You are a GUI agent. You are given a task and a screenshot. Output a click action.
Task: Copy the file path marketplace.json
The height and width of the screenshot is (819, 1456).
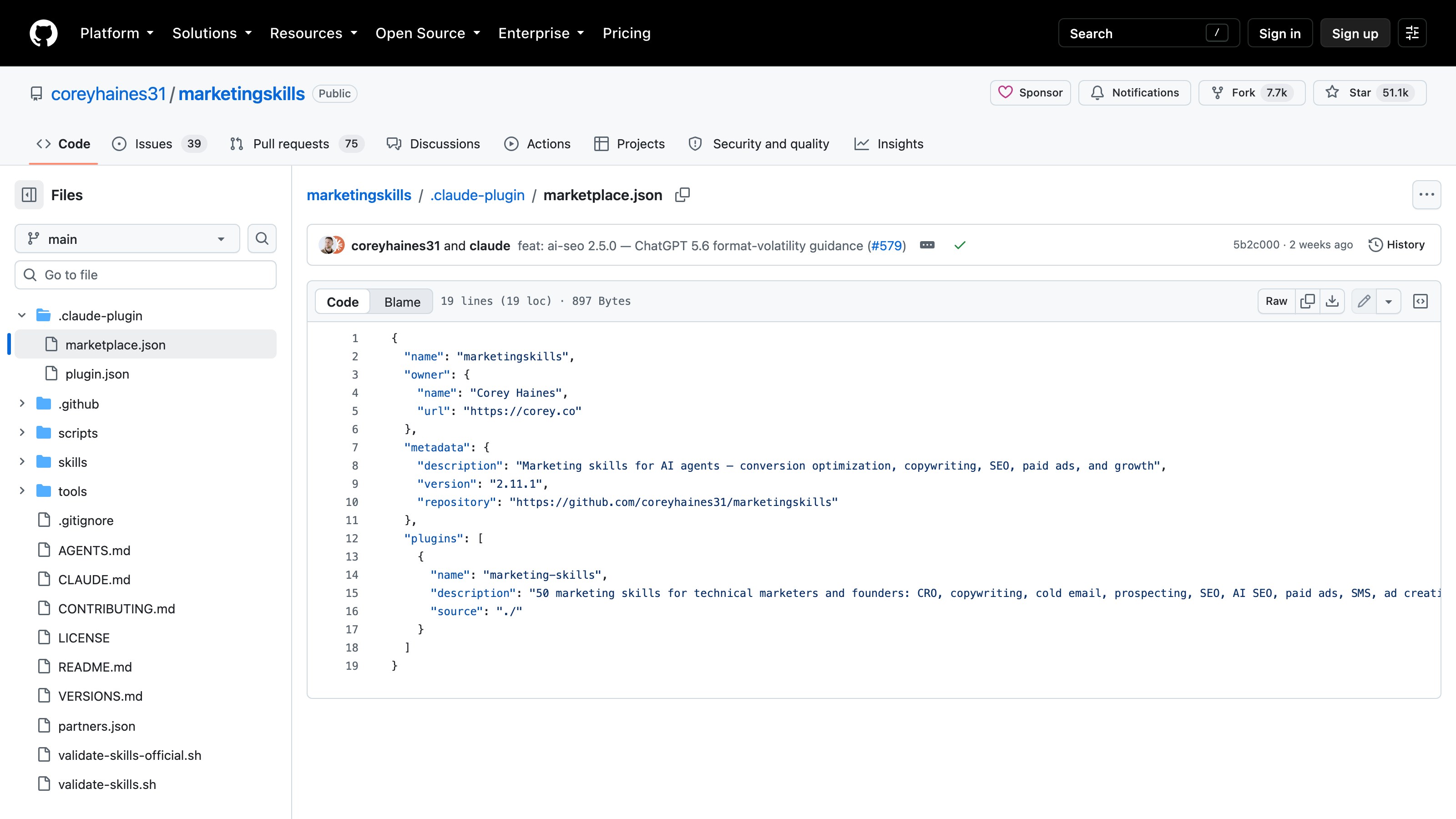coord(682,195)
